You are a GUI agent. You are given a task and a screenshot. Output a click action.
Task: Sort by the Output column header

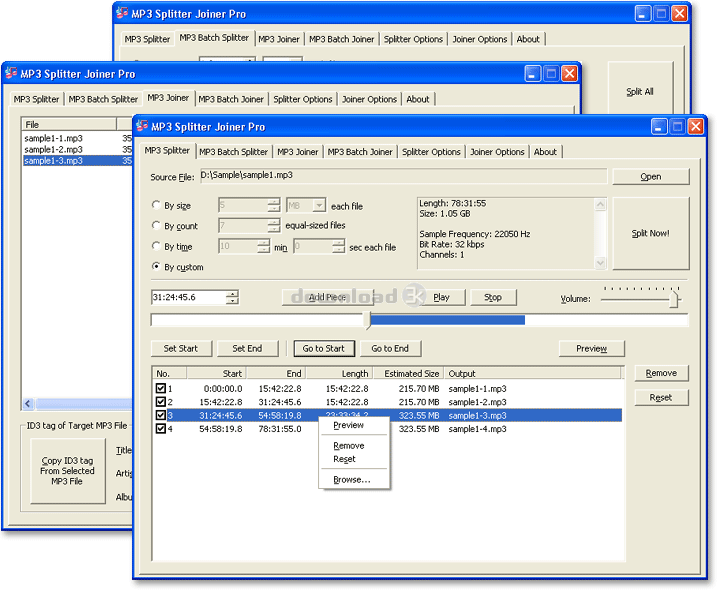coord(533,373)
